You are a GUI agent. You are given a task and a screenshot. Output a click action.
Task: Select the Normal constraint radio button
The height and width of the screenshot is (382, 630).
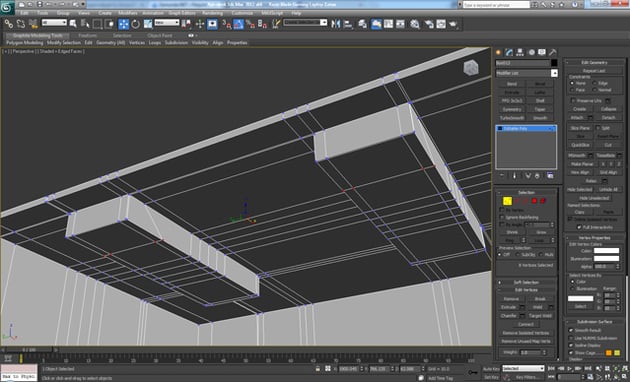(594, 90)
